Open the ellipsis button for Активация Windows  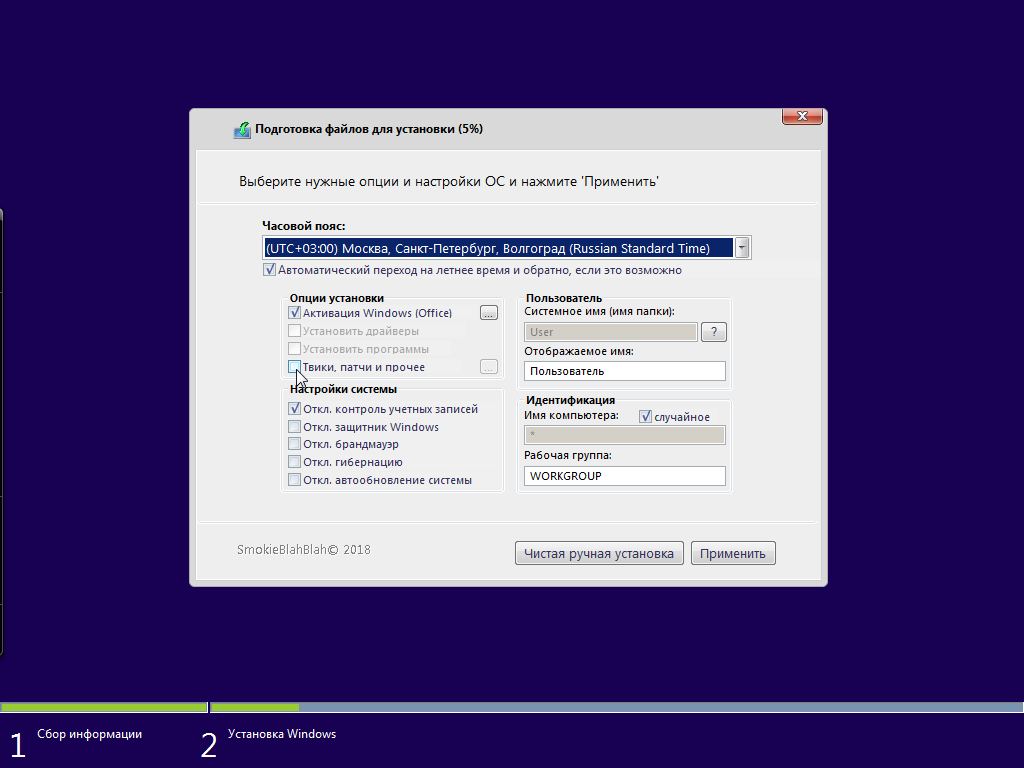point(488,313)
